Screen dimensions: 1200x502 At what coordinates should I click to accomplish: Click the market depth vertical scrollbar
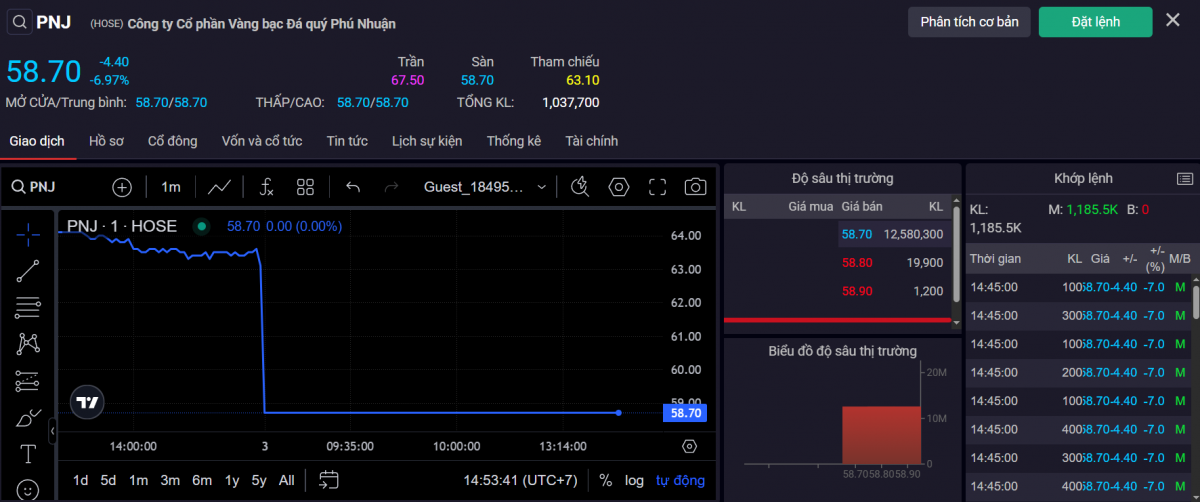(x=956, y=255)
